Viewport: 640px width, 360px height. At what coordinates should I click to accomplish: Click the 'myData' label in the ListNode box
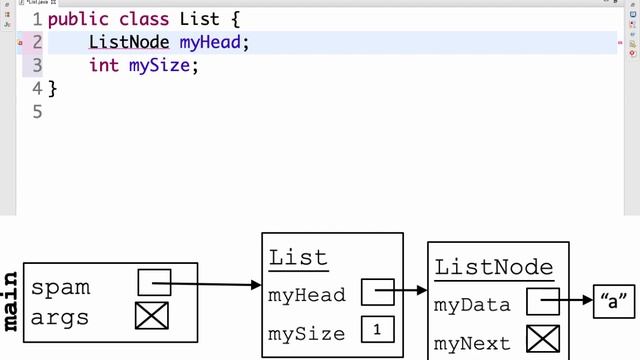(x=472, y=305)
